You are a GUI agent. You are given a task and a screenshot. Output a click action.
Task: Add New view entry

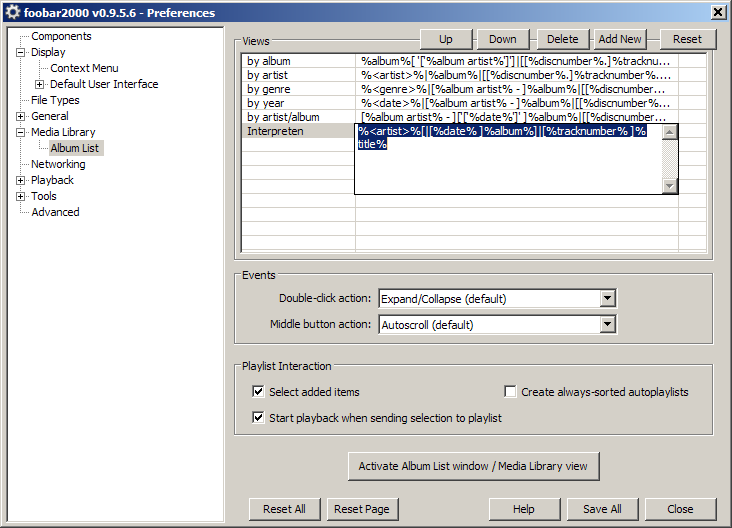pyautogui.click(x=620, y=39)
